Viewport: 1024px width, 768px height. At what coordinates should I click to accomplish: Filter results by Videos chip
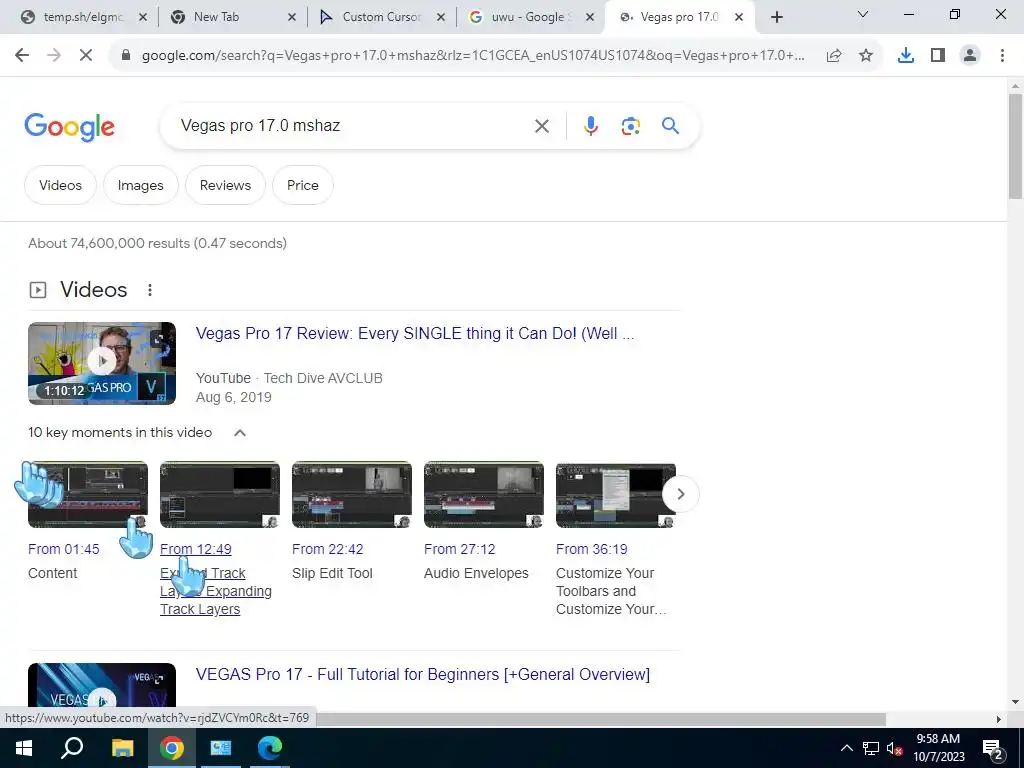tap(60, 185)
